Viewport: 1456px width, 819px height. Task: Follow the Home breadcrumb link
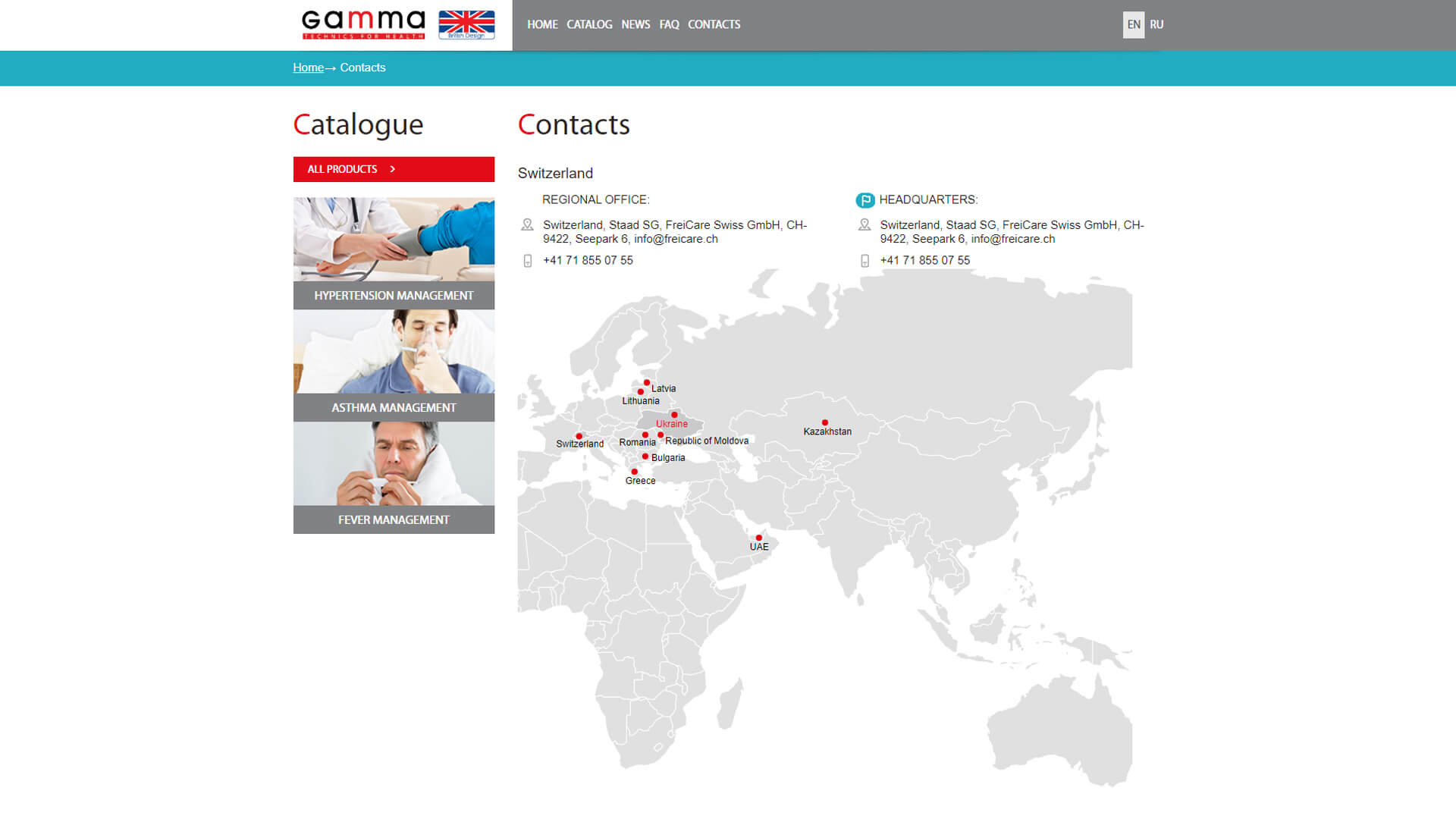pyautogui.click(x=308, y=67)
